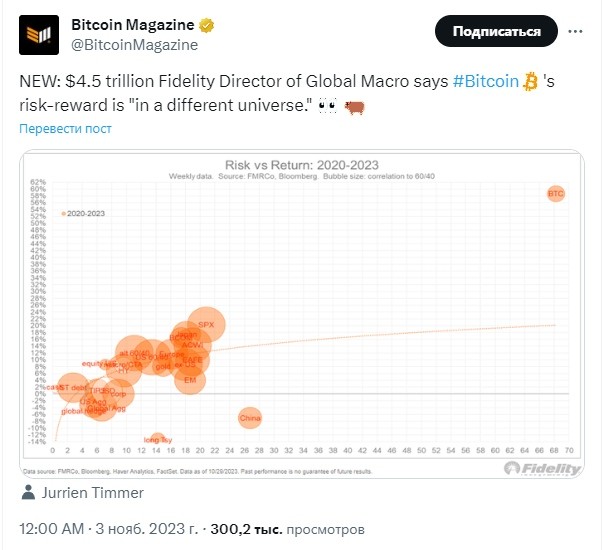Click the Bitcoin Magazine profile avatar
The height and width of the screenshot is (550, 606).
click(39, 35)
